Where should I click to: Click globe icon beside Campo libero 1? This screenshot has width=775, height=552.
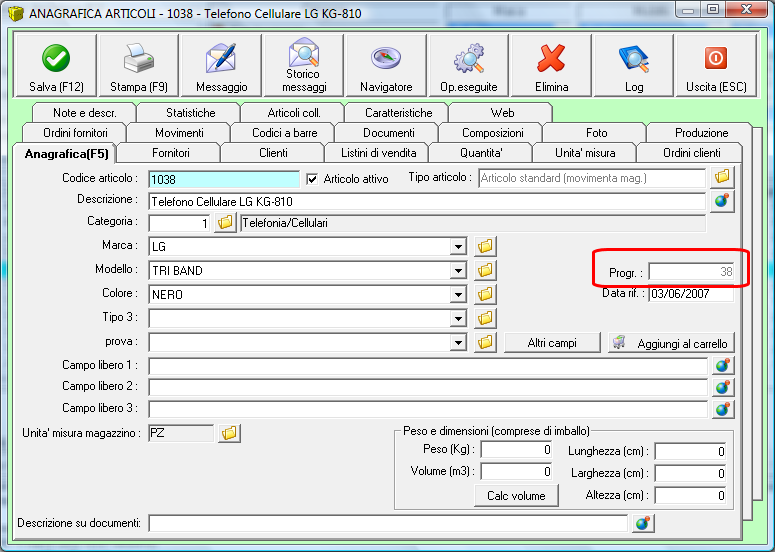(x=723, y=366)
